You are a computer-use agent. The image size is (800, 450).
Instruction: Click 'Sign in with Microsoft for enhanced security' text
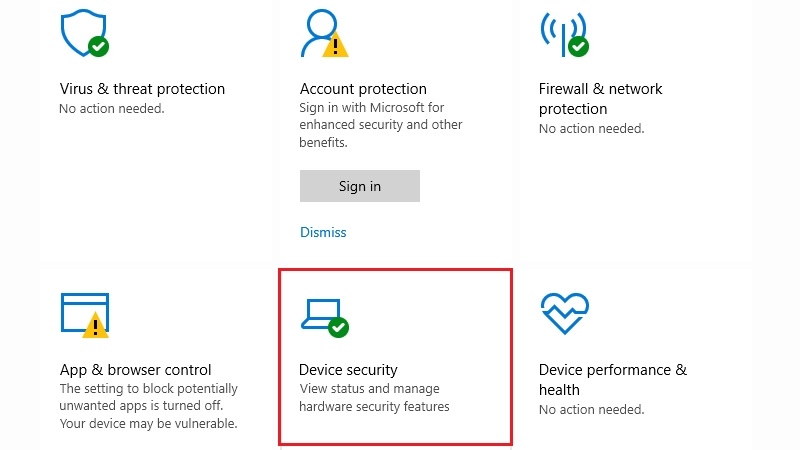point(381,125)
